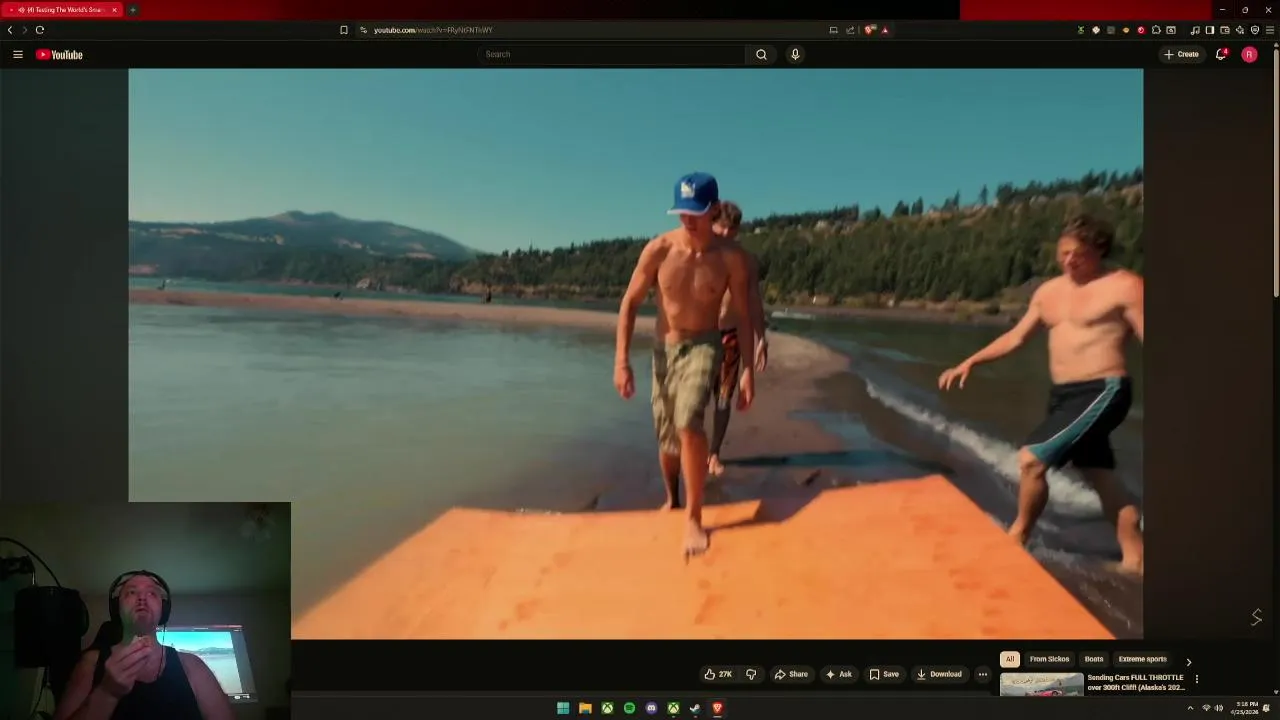This screenshot has height=720, width=1280.
Task: Open the Windows Start menu
Action: [x=563, y=708]
